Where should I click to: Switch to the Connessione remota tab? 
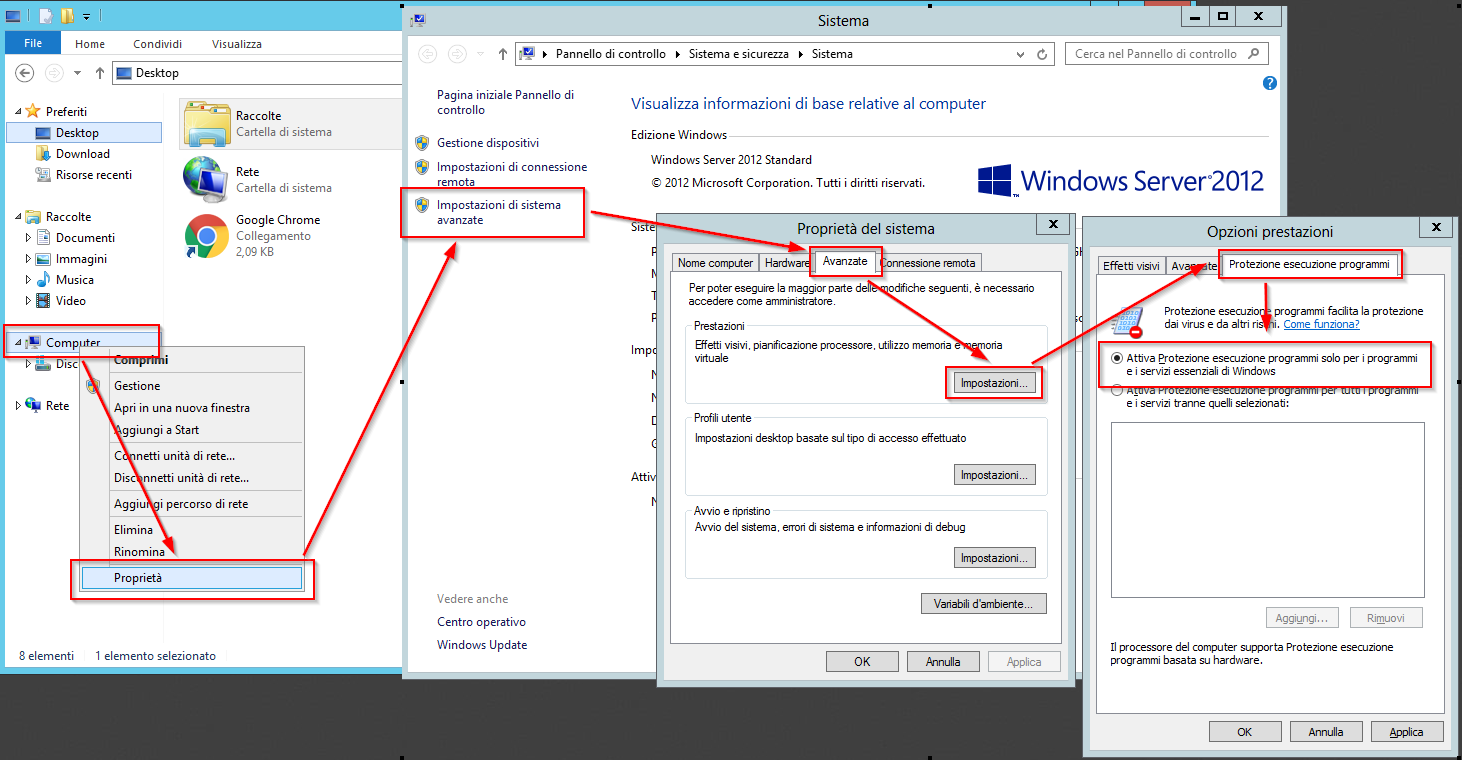(928, 261)
